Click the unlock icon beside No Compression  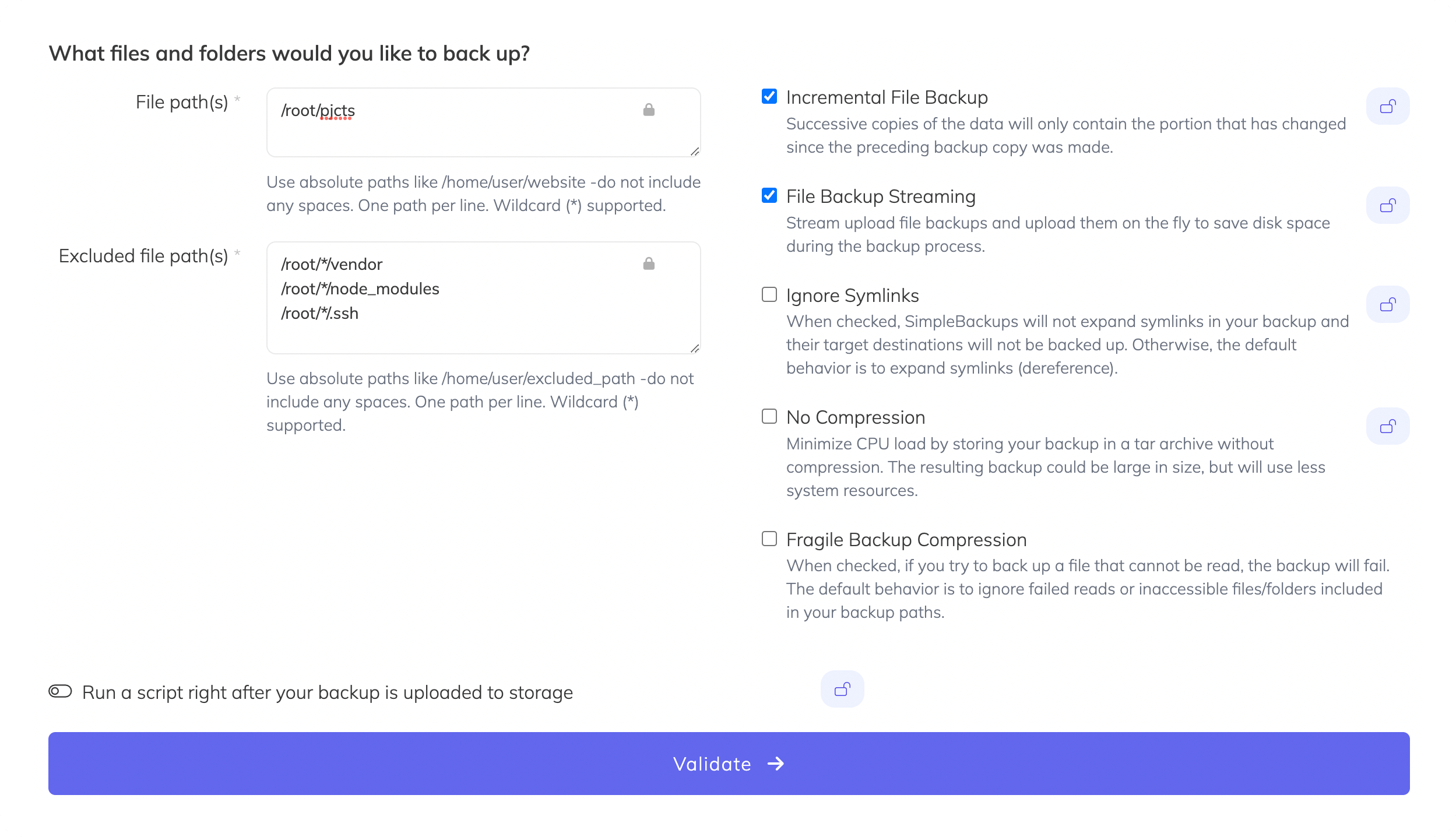pos(1387,426)
